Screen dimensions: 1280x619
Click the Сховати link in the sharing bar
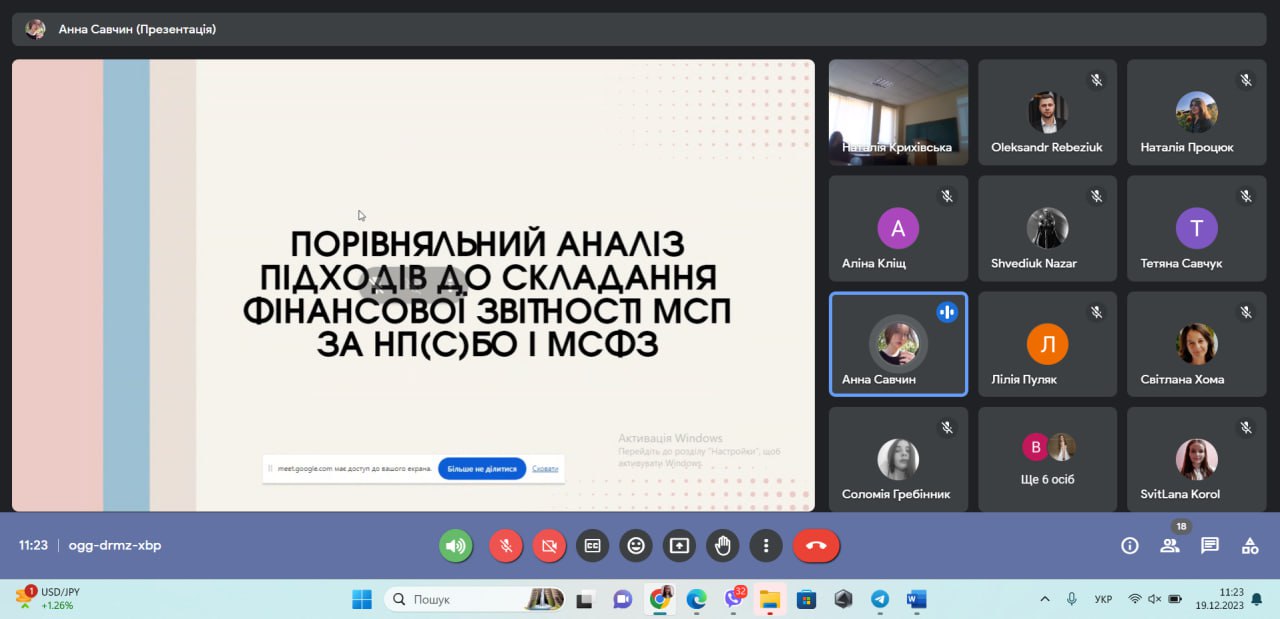[544, 467]
